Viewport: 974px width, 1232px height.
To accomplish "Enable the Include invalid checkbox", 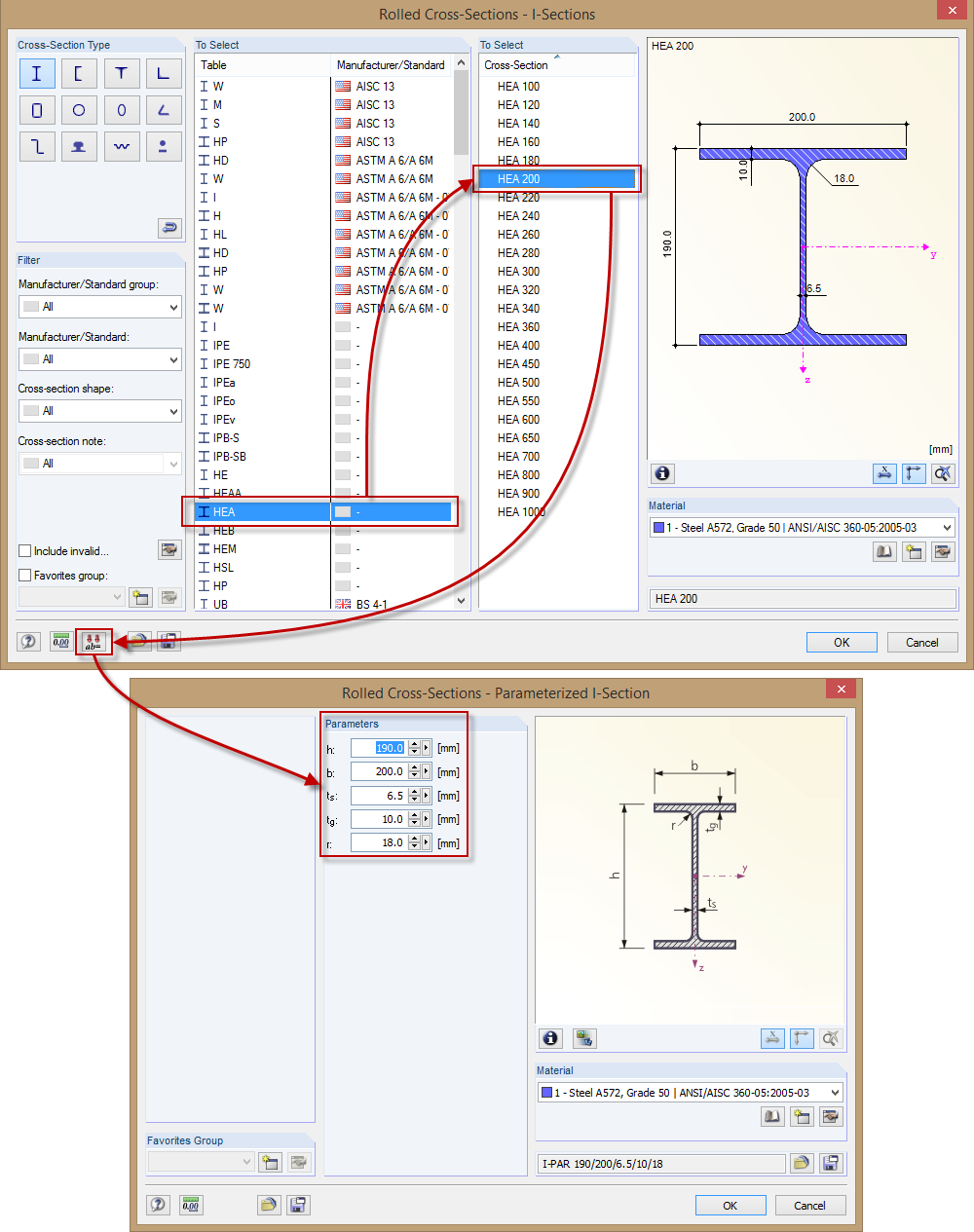I will [25, 551].
